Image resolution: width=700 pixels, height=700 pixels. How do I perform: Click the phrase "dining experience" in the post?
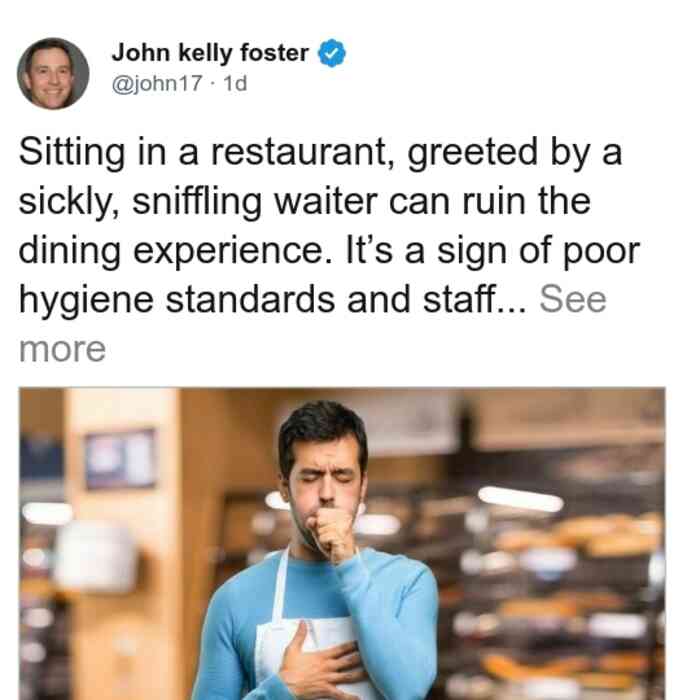pyautogui.click(x=176, y=251)
